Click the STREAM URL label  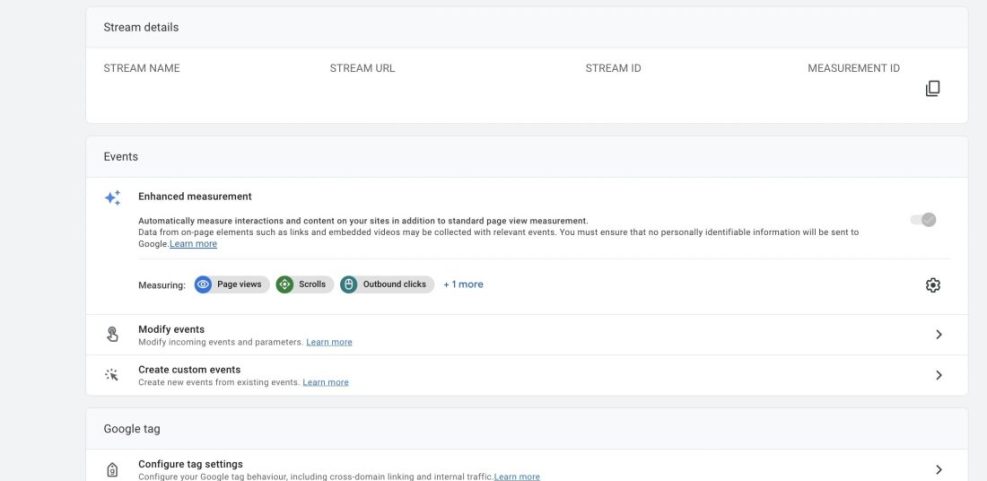click(x=363, y=68)
